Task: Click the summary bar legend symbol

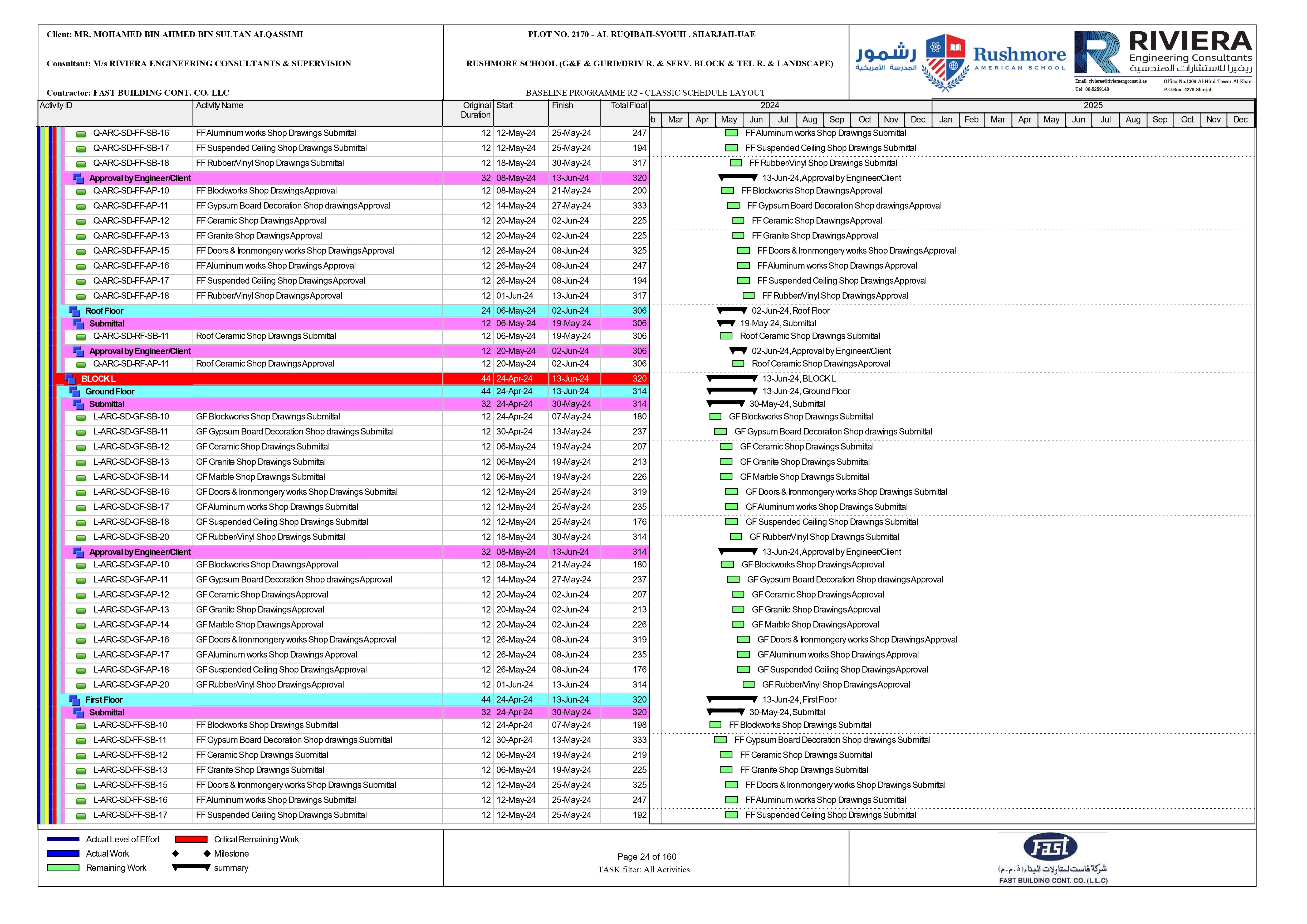Action: 191,868
